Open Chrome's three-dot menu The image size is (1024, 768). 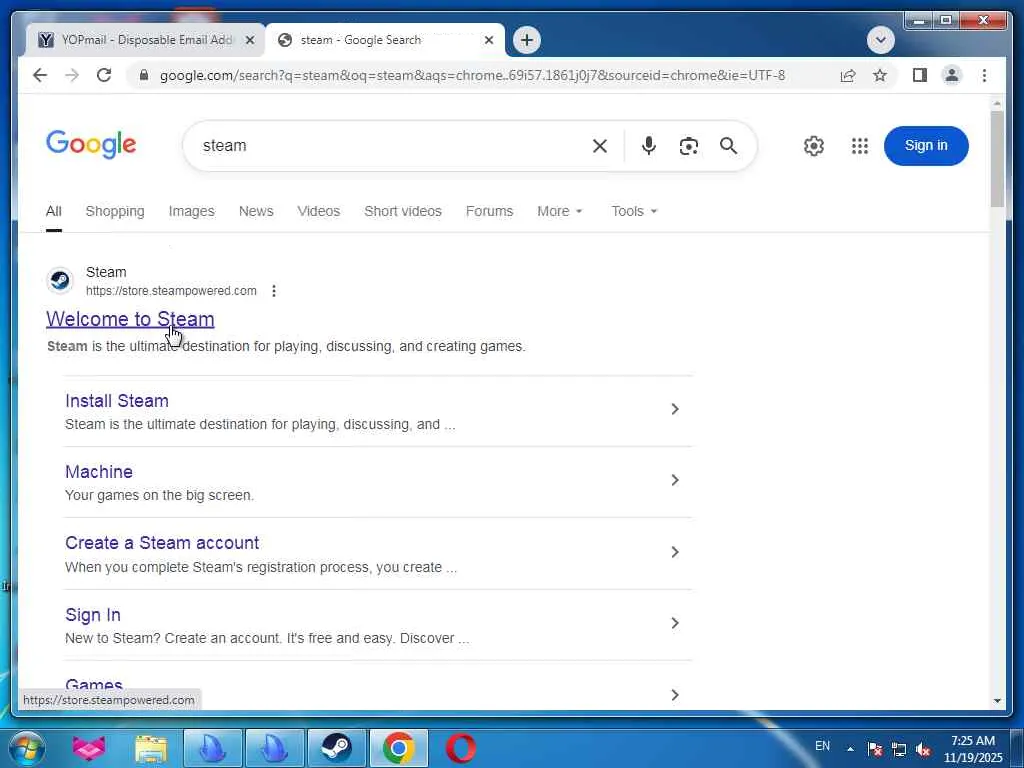pyautogui.click(x=984, y=75)
